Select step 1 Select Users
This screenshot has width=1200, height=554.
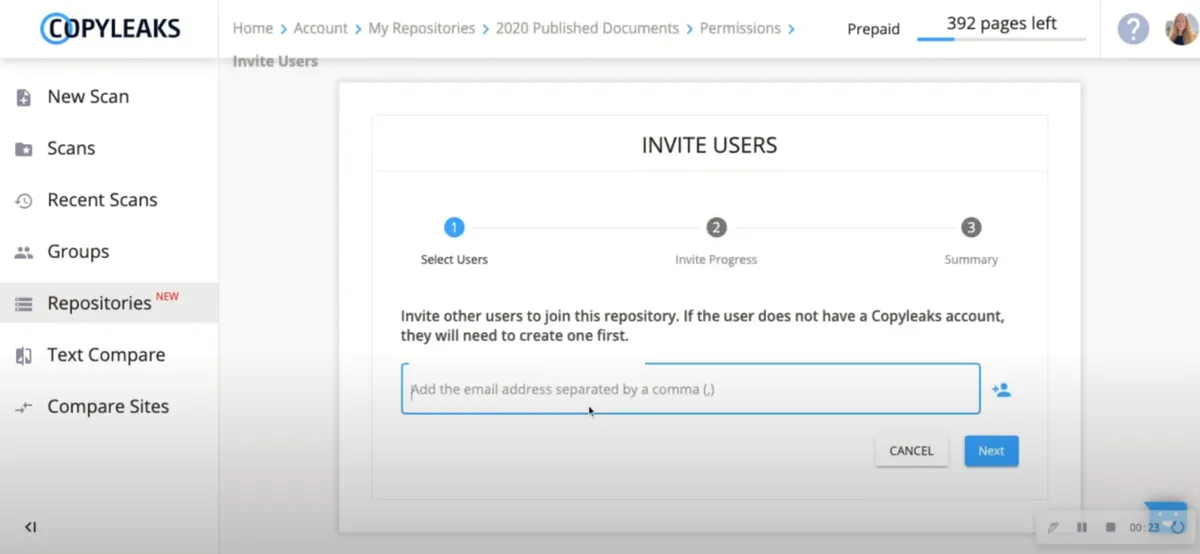[x=454, y=242]
